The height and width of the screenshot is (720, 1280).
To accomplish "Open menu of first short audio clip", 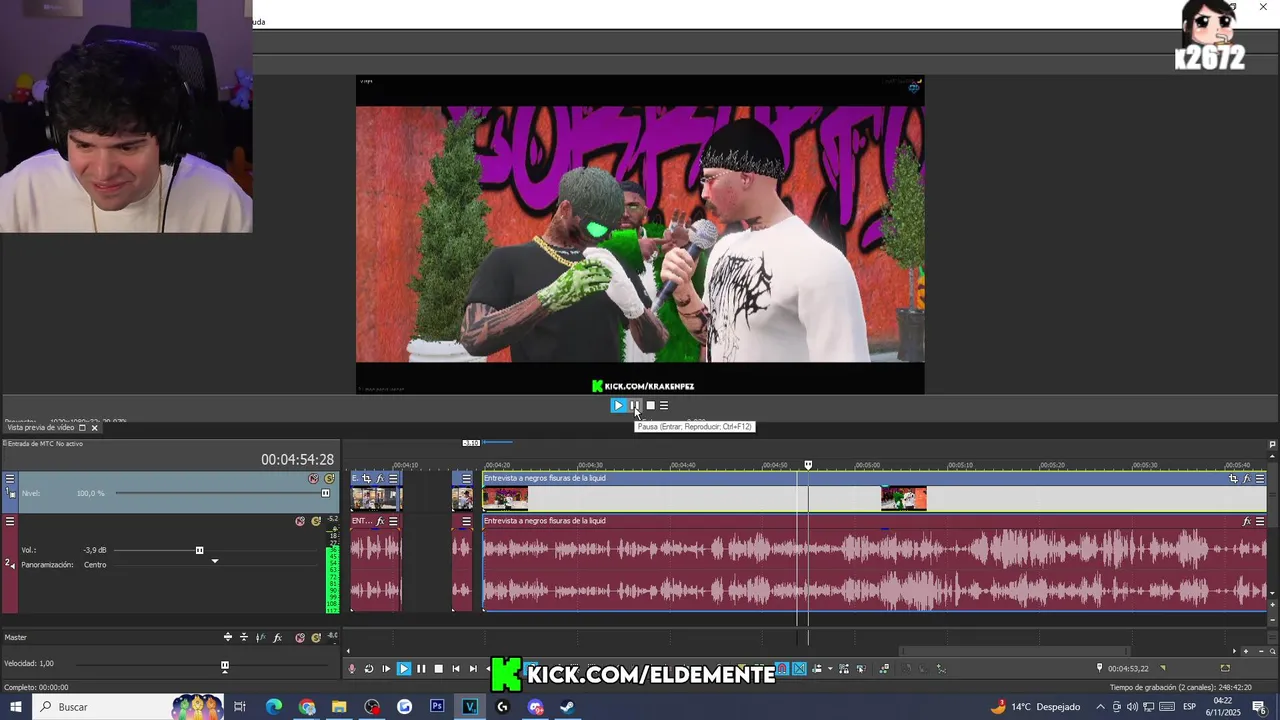I will tap(393, 521).
